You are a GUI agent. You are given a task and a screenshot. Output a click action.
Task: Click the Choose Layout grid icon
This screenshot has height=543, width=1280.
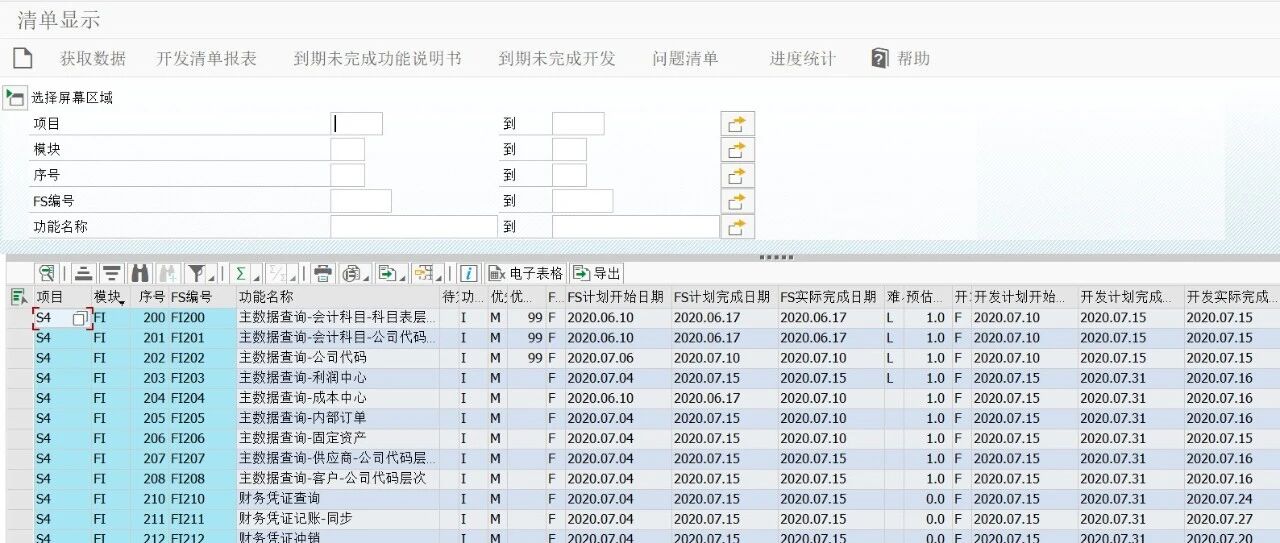[423, 273]
